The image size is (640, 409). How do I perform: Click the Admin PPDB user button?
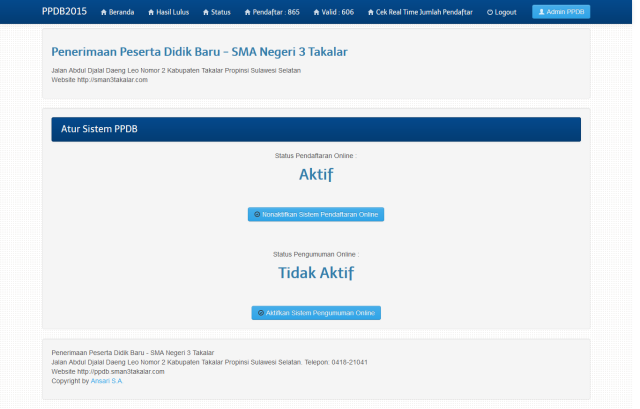tap(561, 12)
